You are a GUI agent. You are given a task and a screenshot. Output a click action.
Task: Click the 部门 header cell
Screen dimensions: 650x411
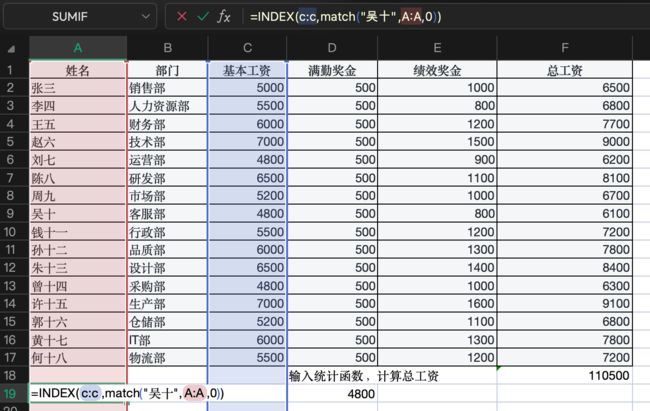click(x=167, y=70)
